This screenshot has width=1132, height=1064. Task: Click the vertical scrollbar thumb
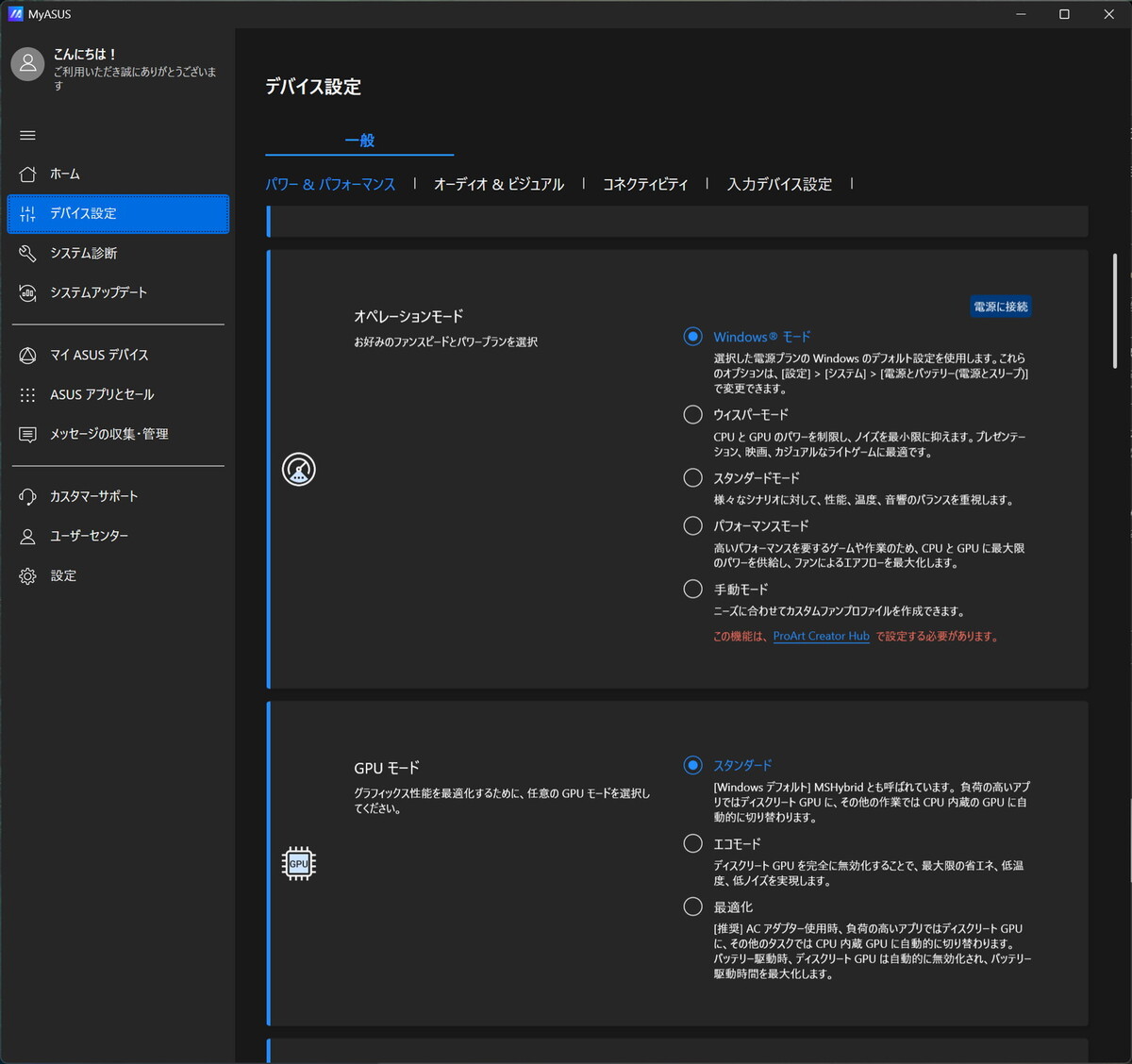(1115, 310)
